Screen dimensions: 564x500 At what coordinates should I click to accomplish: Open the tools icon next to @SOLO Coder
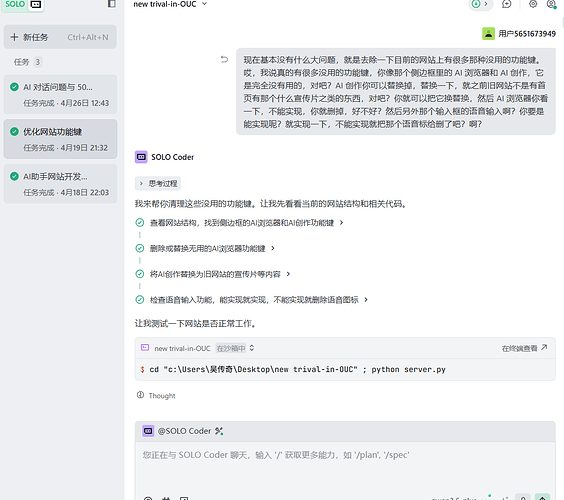click(219, 431)
